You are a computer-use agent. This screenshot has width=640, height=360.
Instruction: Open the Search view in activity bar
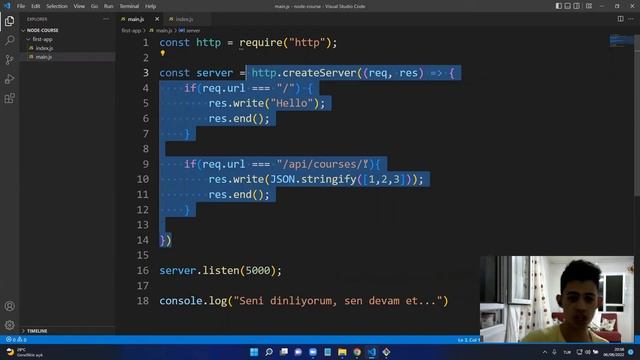click(x=9, y=40)
